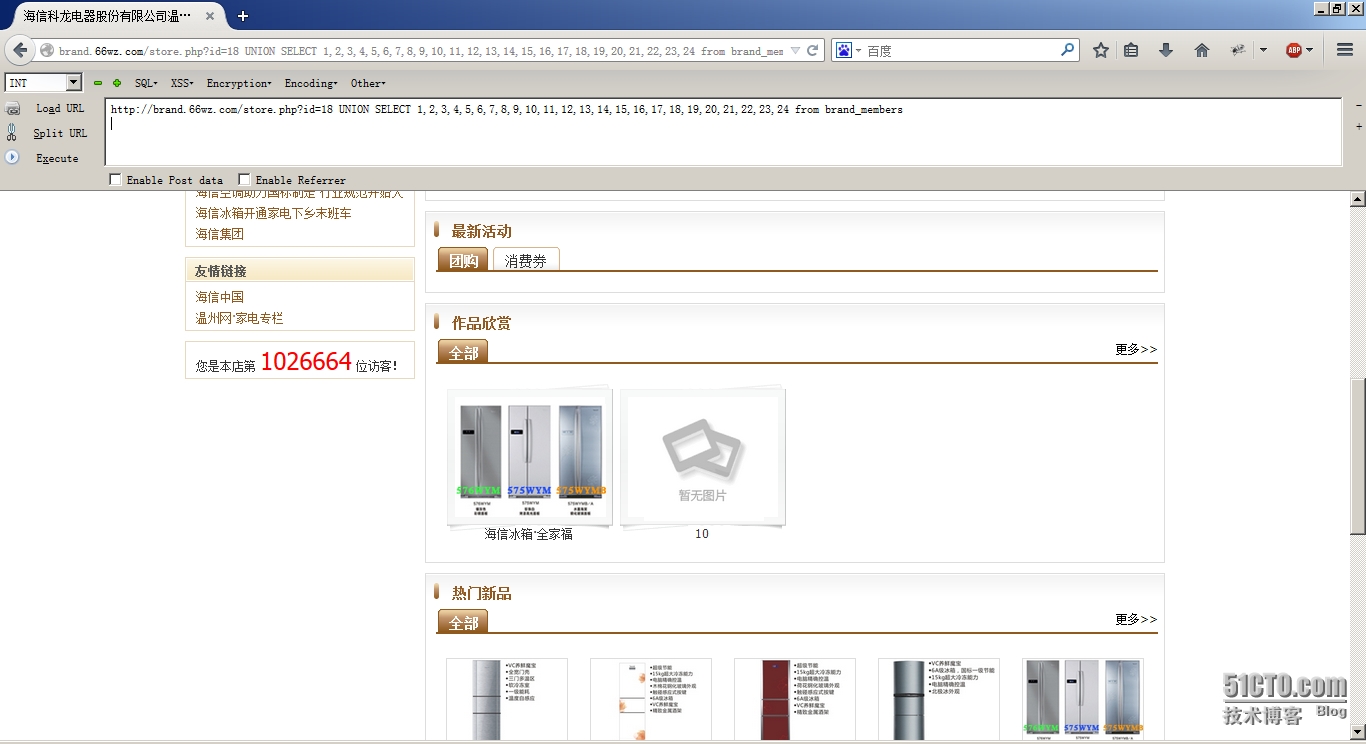
Task: Open the 暂无图片 placeholder thumbnail
Action: pyautogui.click(x=702, y=456)
